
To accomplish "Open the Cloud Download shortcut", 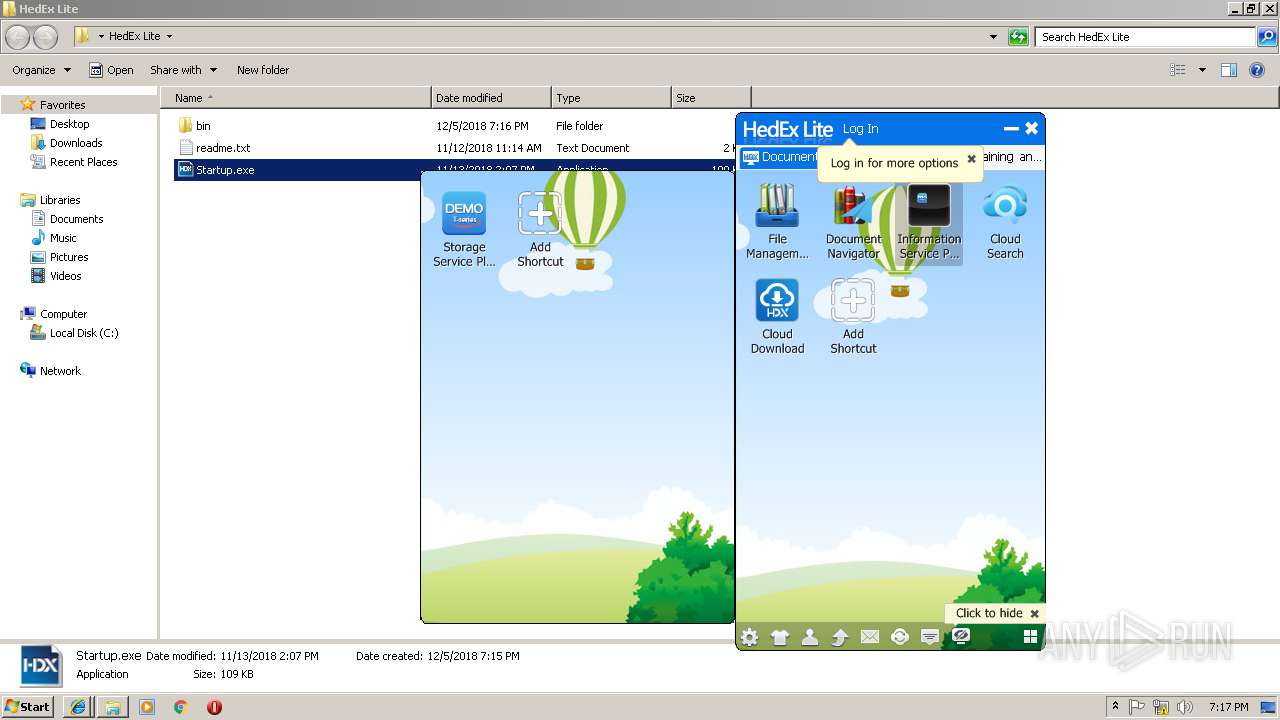I will pyautogui.click(x=777, y=316).
